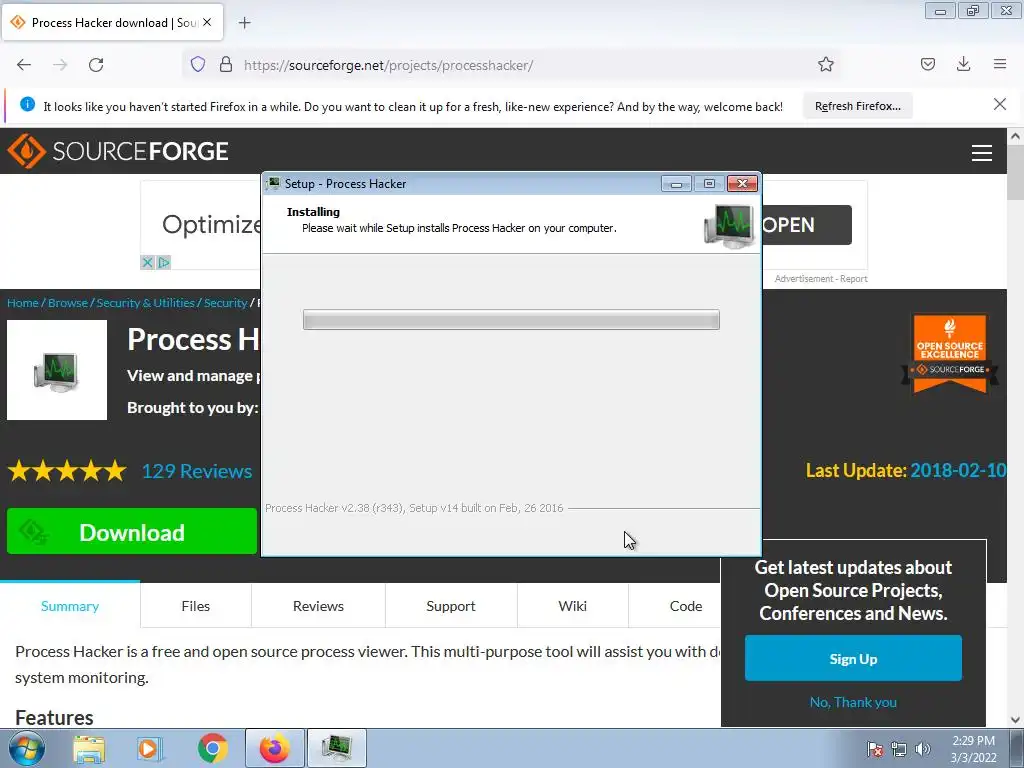Image resolution: width=1024 pixels, height=768 pixels.
Task: Click the Process Hacker setup taskbar button
Action: click(337, 748)
